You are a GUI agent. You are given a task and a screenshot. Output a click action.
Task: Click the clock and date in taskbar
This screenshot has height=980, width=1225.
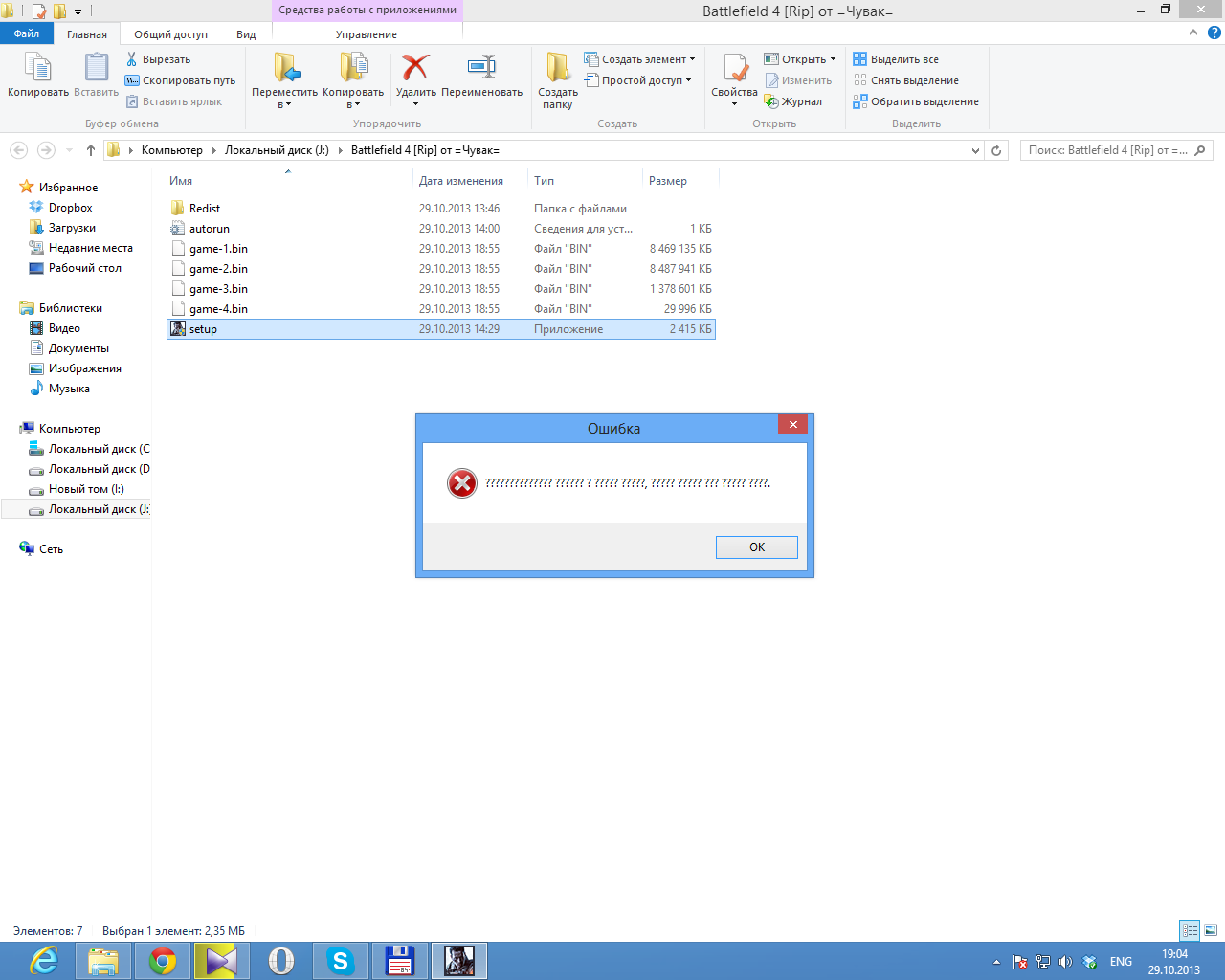pos(1174,962)
